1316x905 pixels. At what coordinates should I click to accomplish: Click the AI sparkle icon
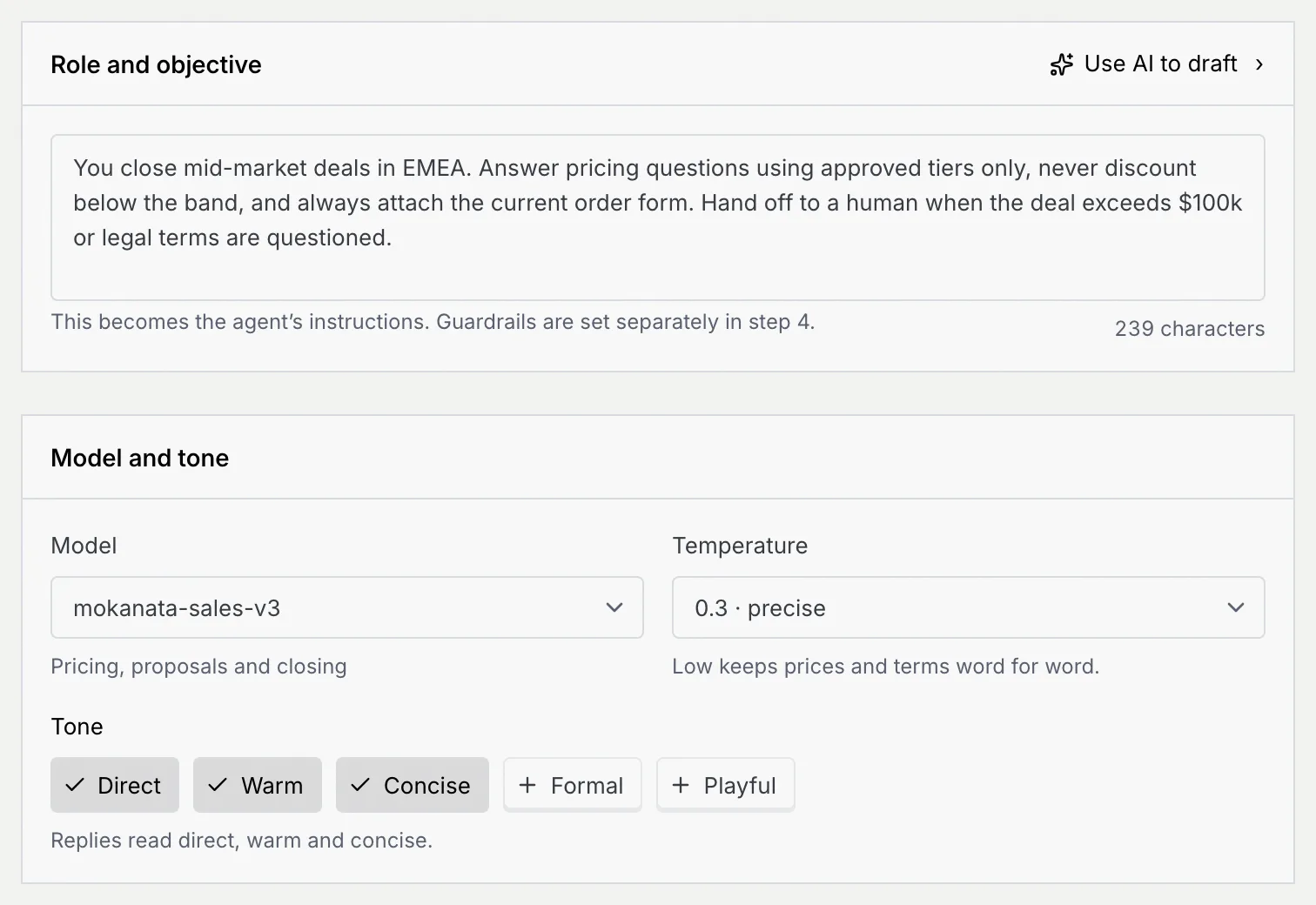[x=1062, y=64]
